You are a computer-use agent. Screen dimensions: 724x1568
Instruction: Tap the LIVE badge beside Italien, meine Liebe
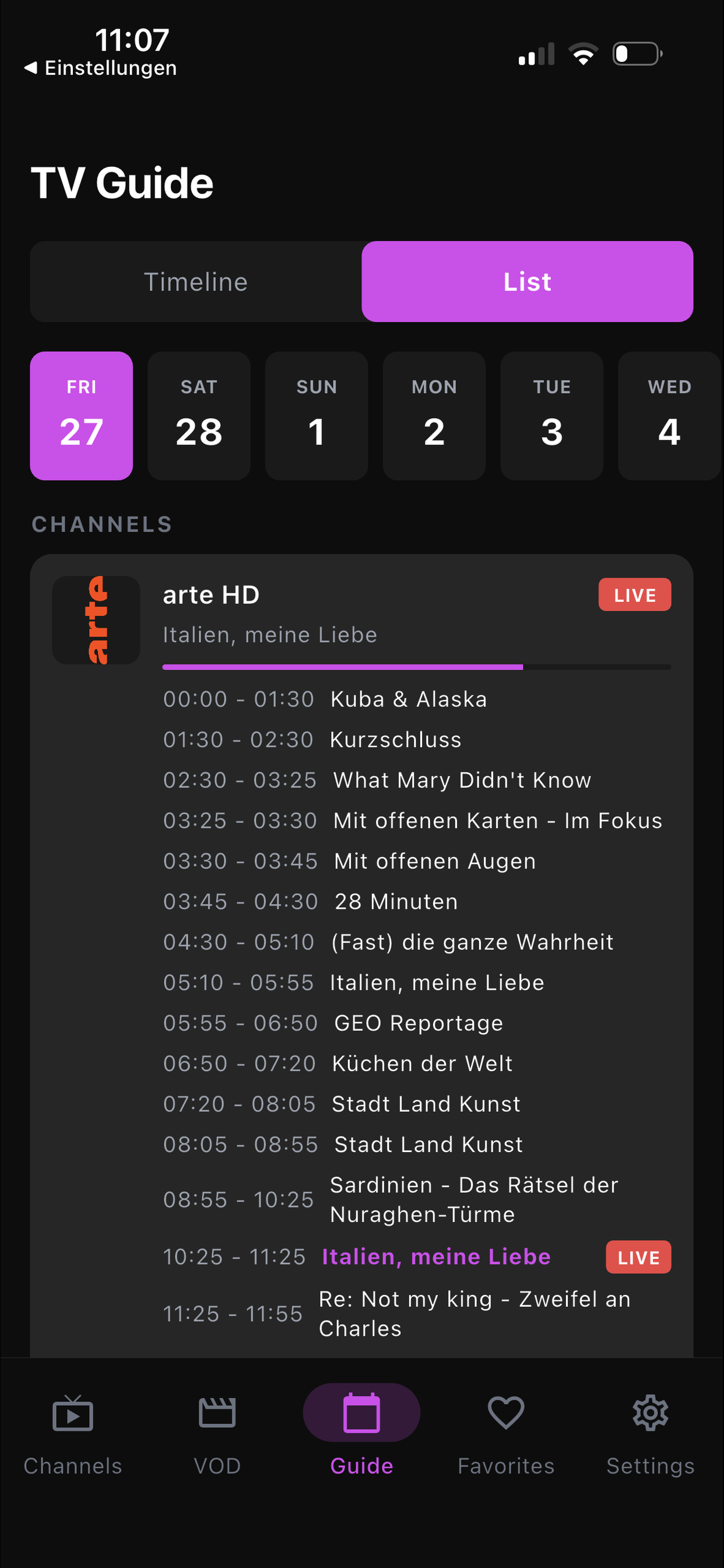[x=638, y=1257]
